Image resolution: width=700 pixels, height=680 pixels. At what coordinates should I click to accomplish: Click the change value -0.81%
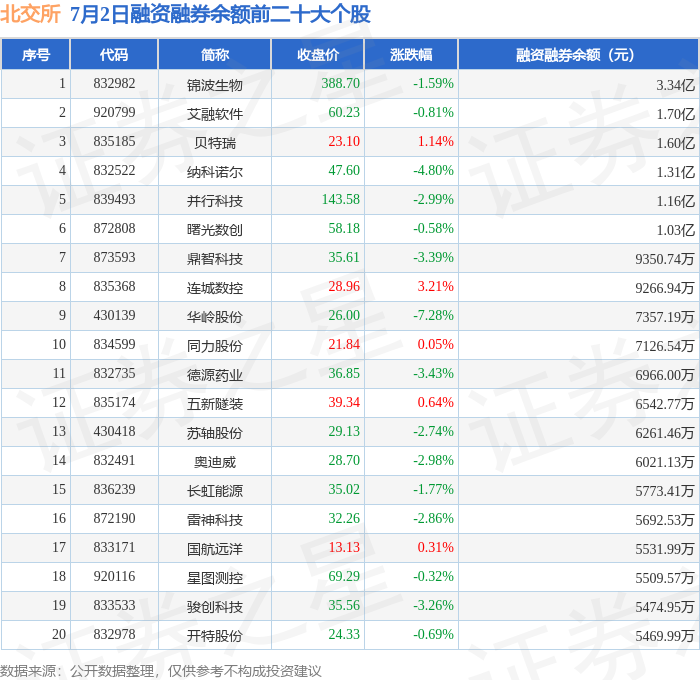(x=433, y=113)
